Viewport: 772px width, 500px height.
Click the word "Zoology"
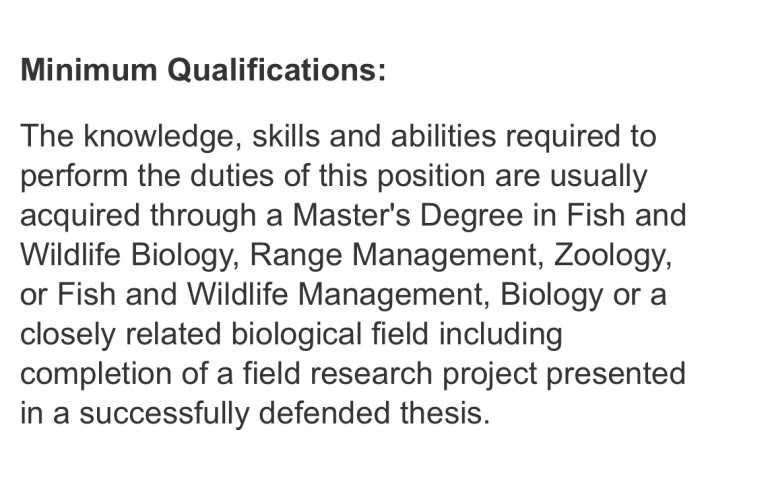[612, 255]
